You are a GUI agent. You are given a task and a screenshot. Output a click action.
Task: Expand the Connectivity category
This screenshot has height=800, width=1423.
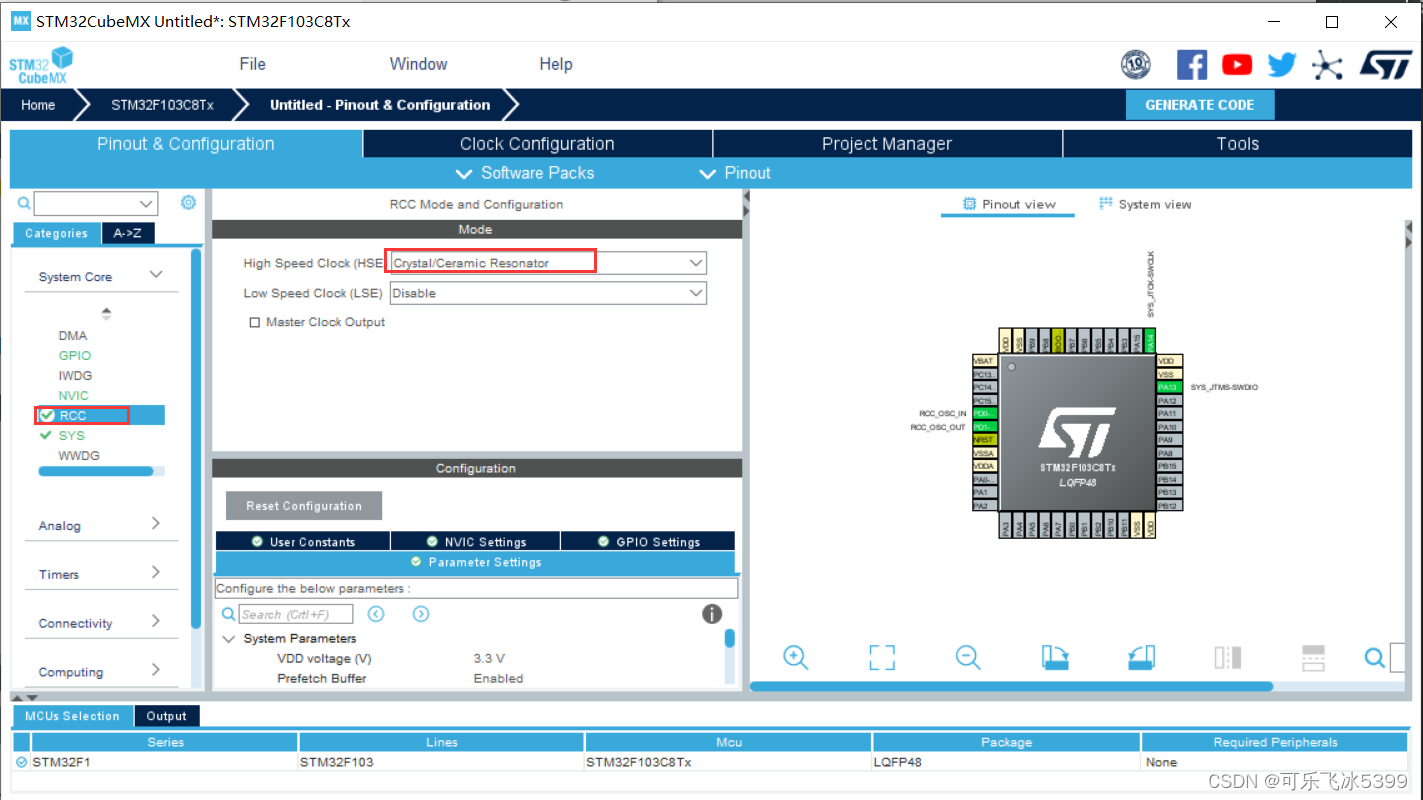click(x=156, y=621)
